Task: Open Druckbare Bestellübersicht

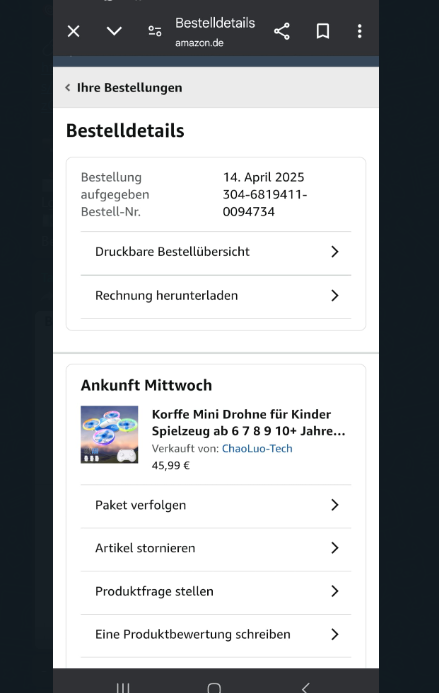Action: (216, 252)
